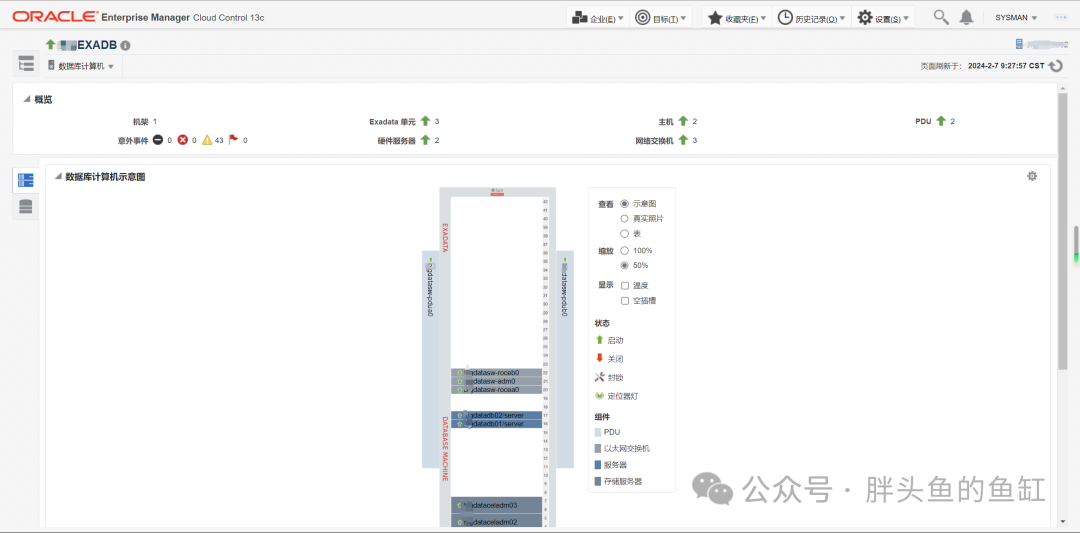1080x533 pixels.
Task: Select the datadb01/server rack slot
Action: (x=496, y=424)
